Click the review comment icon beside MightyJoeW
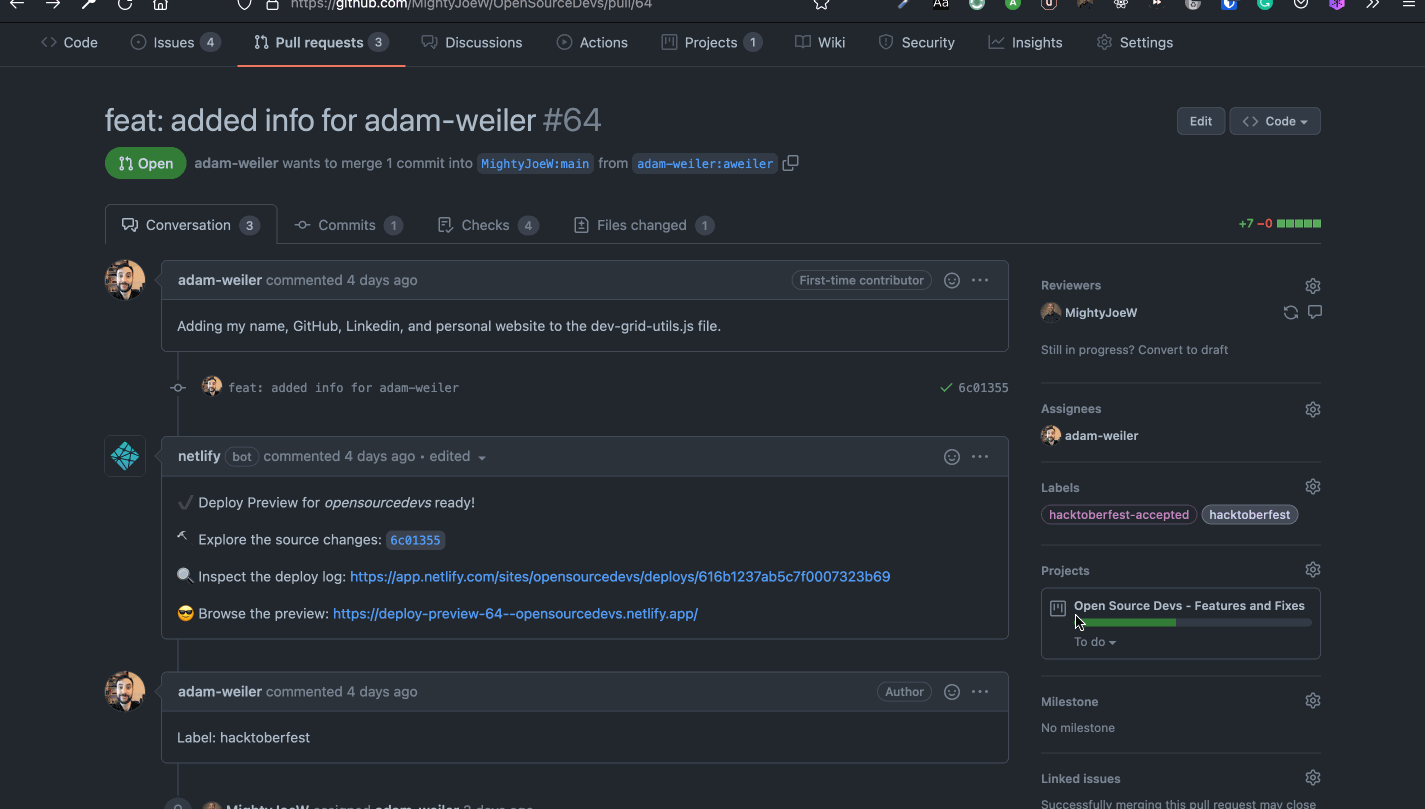Viewport: 1425px width, 809px height. click(1315, 312)
